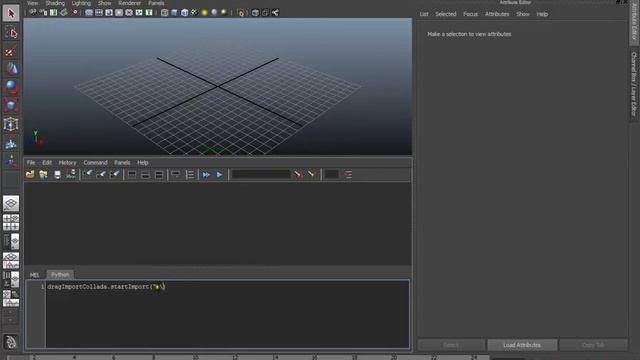Toggle viewport wireframe cube icon
The width and height of the screenshot is (640, 360).
(x=164, y=13)
